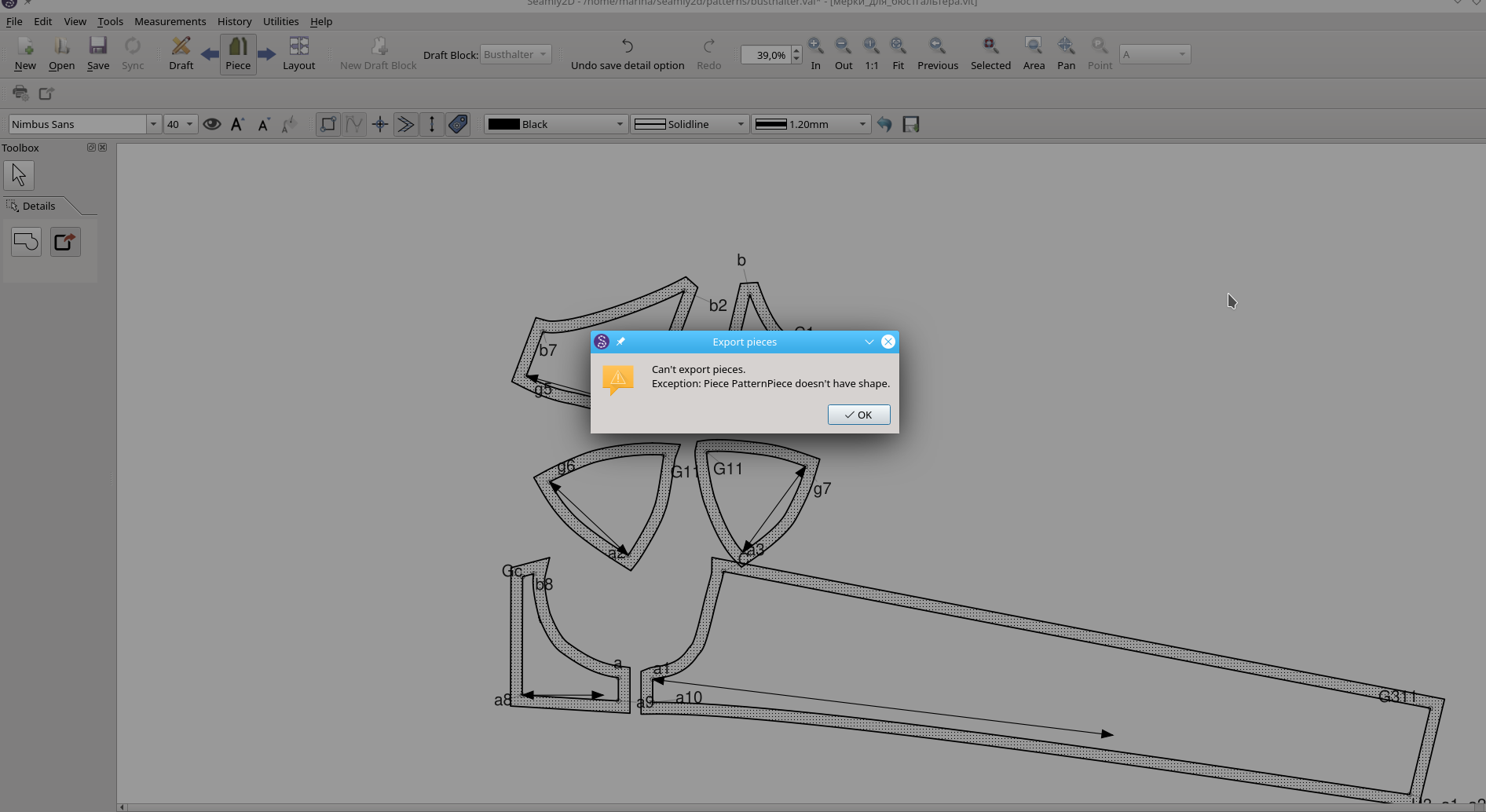Viewport: 1486px width, 812px height.
Task: Increase label font size (large A)
Action: pos(237,124)
